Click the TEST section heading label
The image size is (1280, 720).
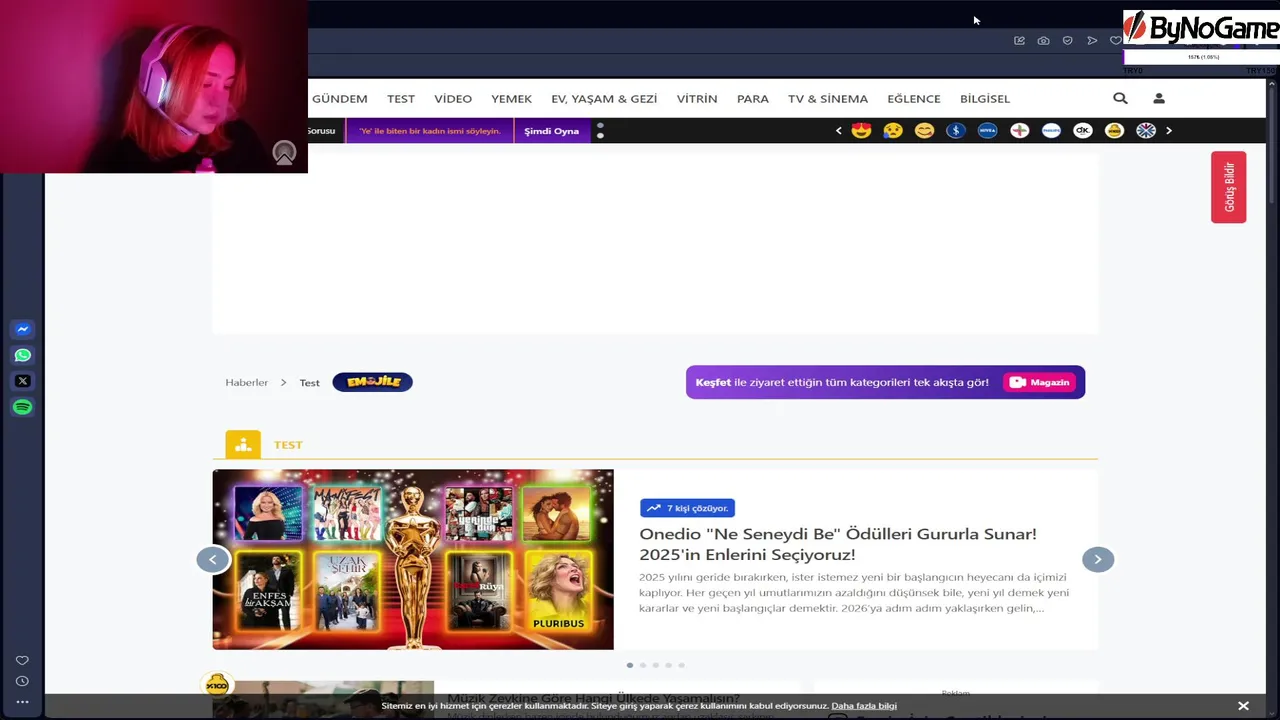point(288,445)
